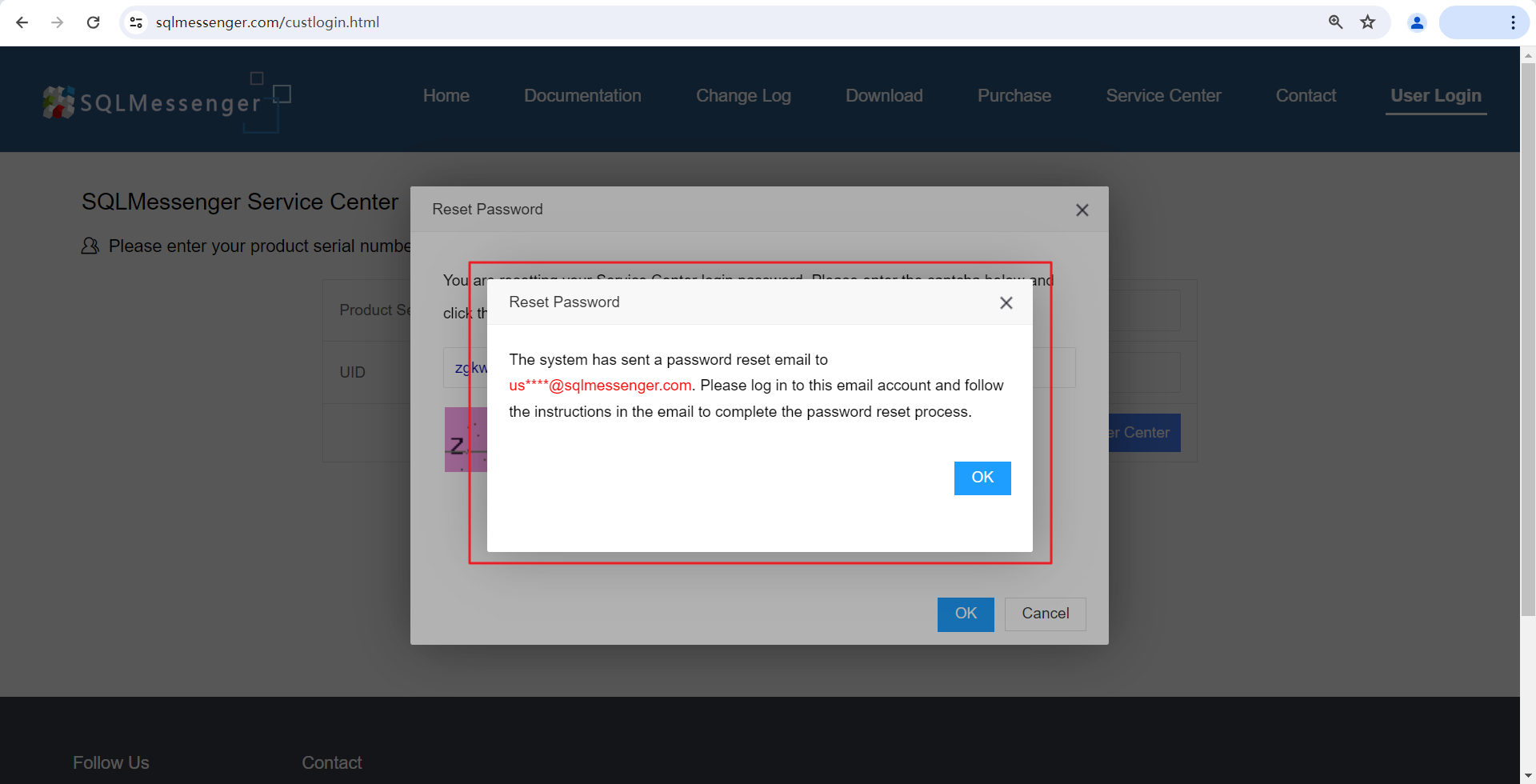
Task: Open the Home menu item
Action: pos(446,96)
